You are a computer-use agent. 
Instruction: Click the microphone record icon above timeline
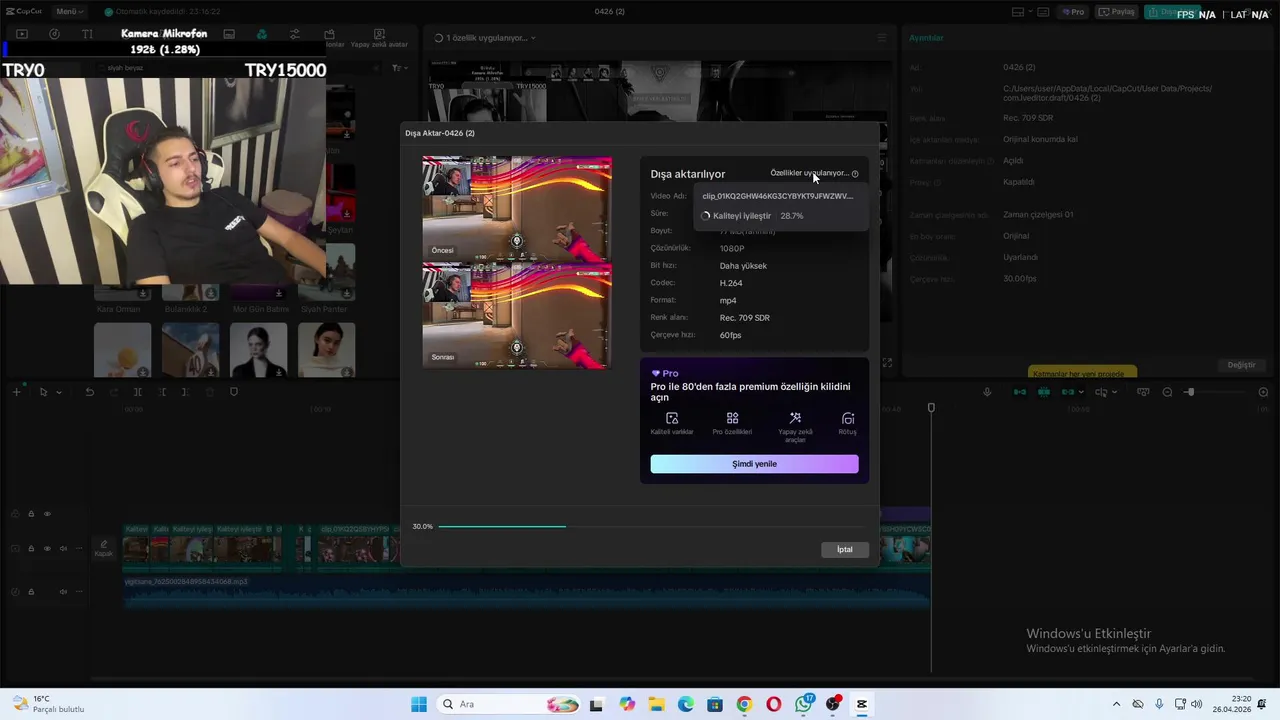(987, 392)
